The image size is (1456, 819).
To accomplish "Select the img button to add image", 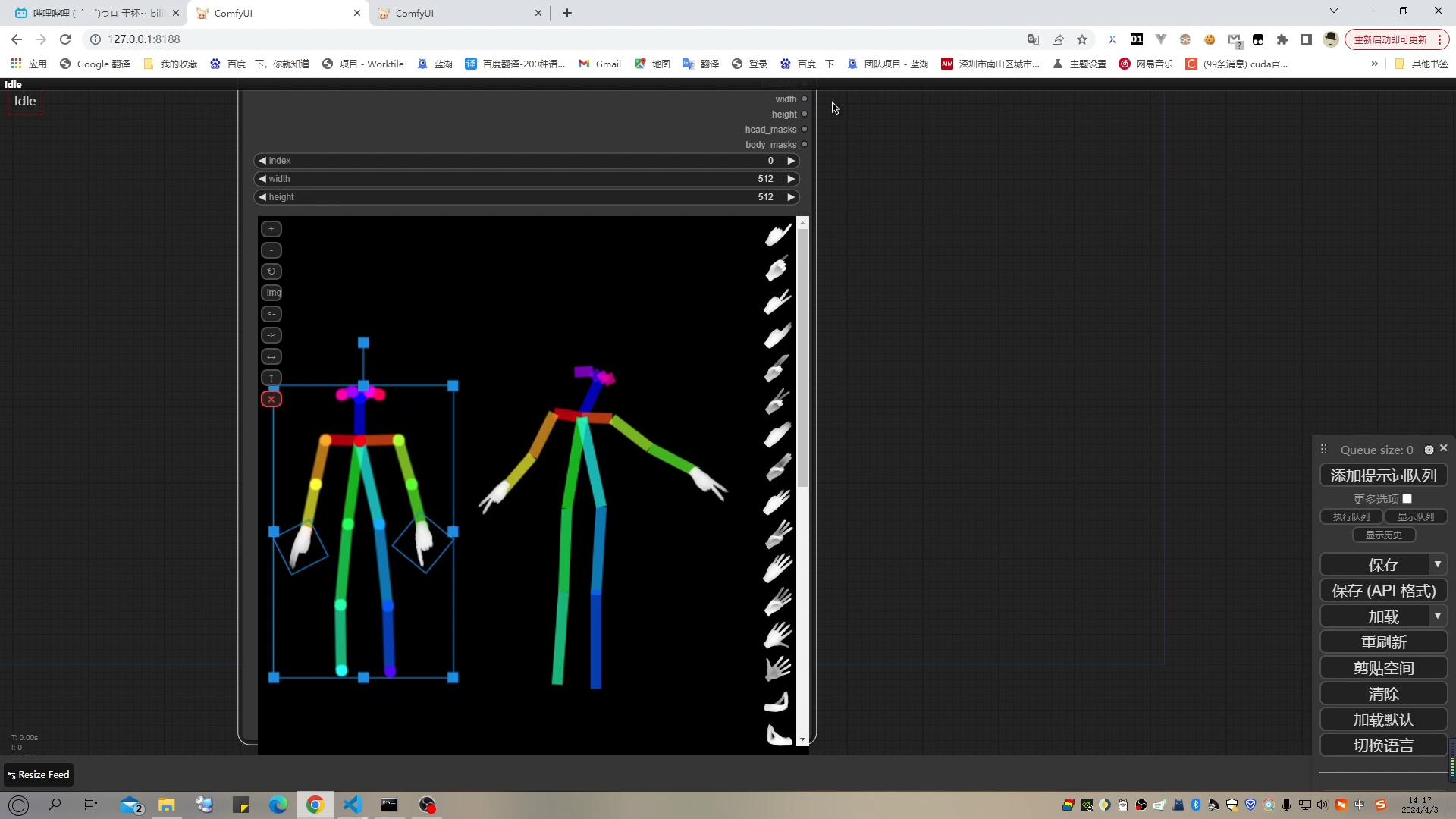I will (x=274, y=293).
